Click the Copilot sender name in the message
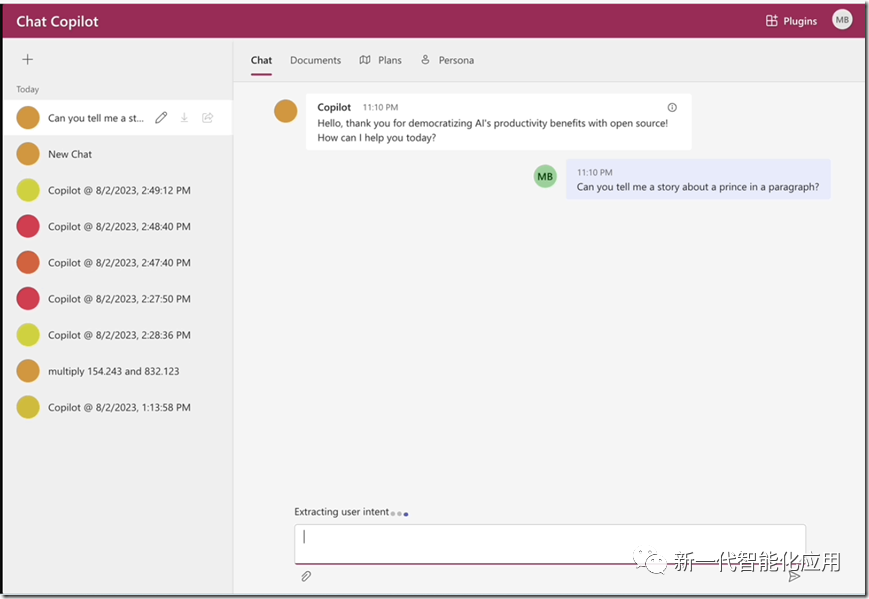The image size is (869, 599). click(334, 107)
